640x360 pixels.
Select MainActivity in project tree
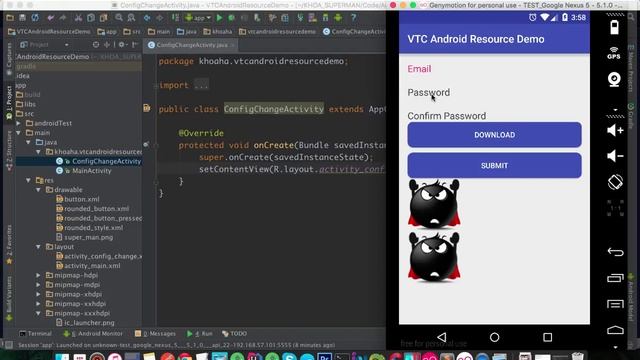click(x=91, y=171)
